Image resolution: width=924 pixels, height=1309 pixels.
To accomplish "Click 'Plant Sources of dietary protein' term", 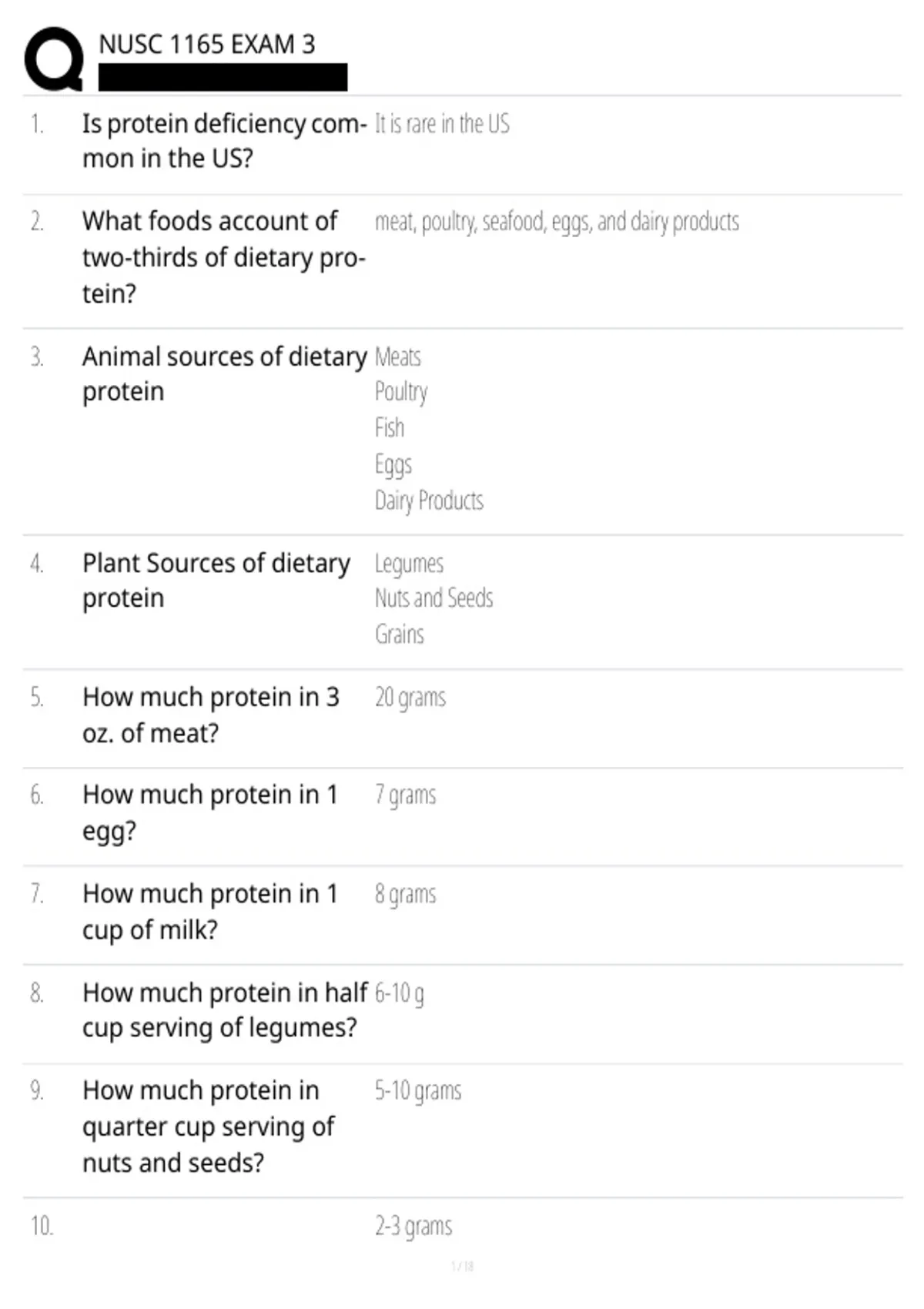I will coord(216,581).
